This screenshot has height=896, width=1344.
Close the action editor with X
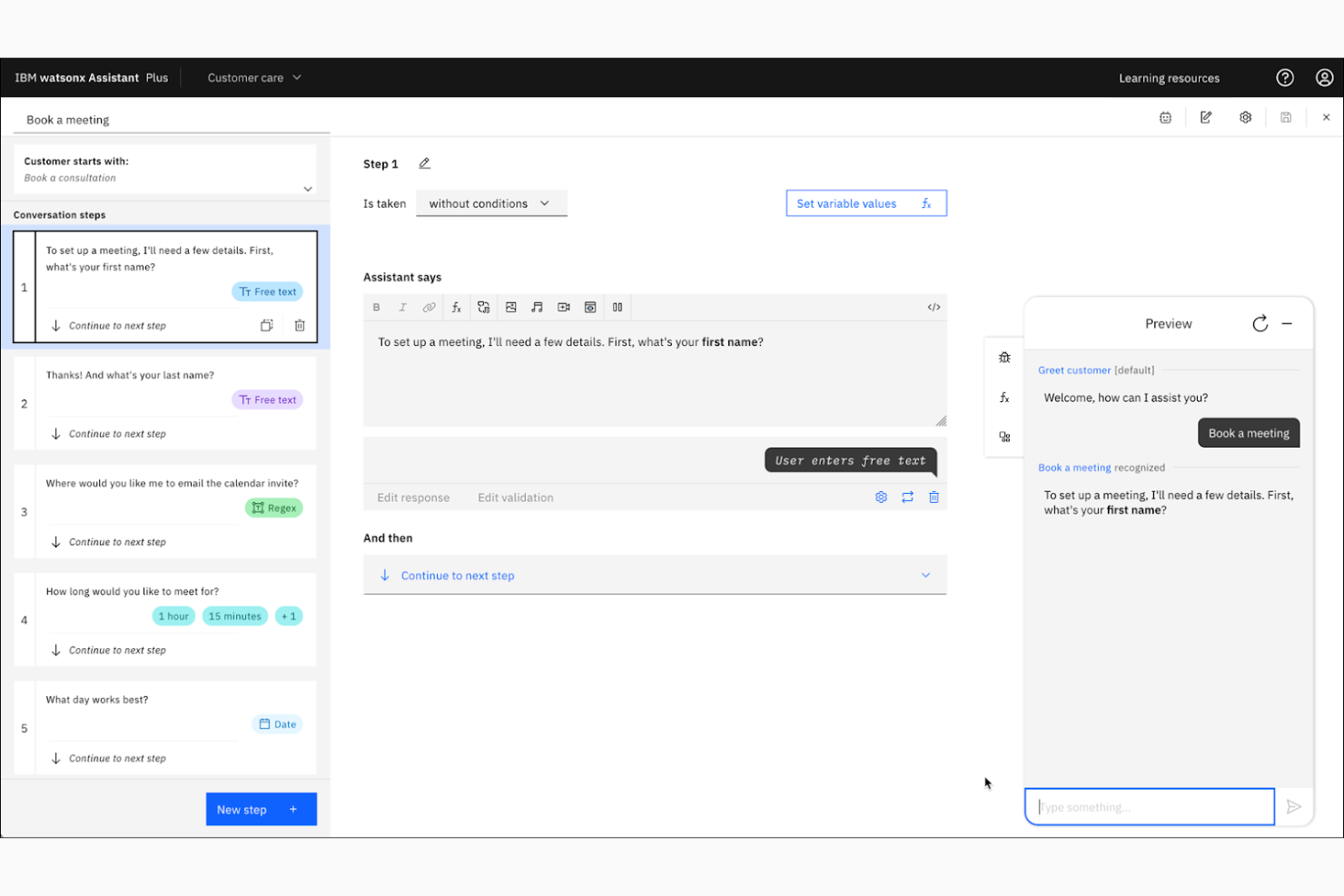pyautogui.click(x=1326, y=117)
